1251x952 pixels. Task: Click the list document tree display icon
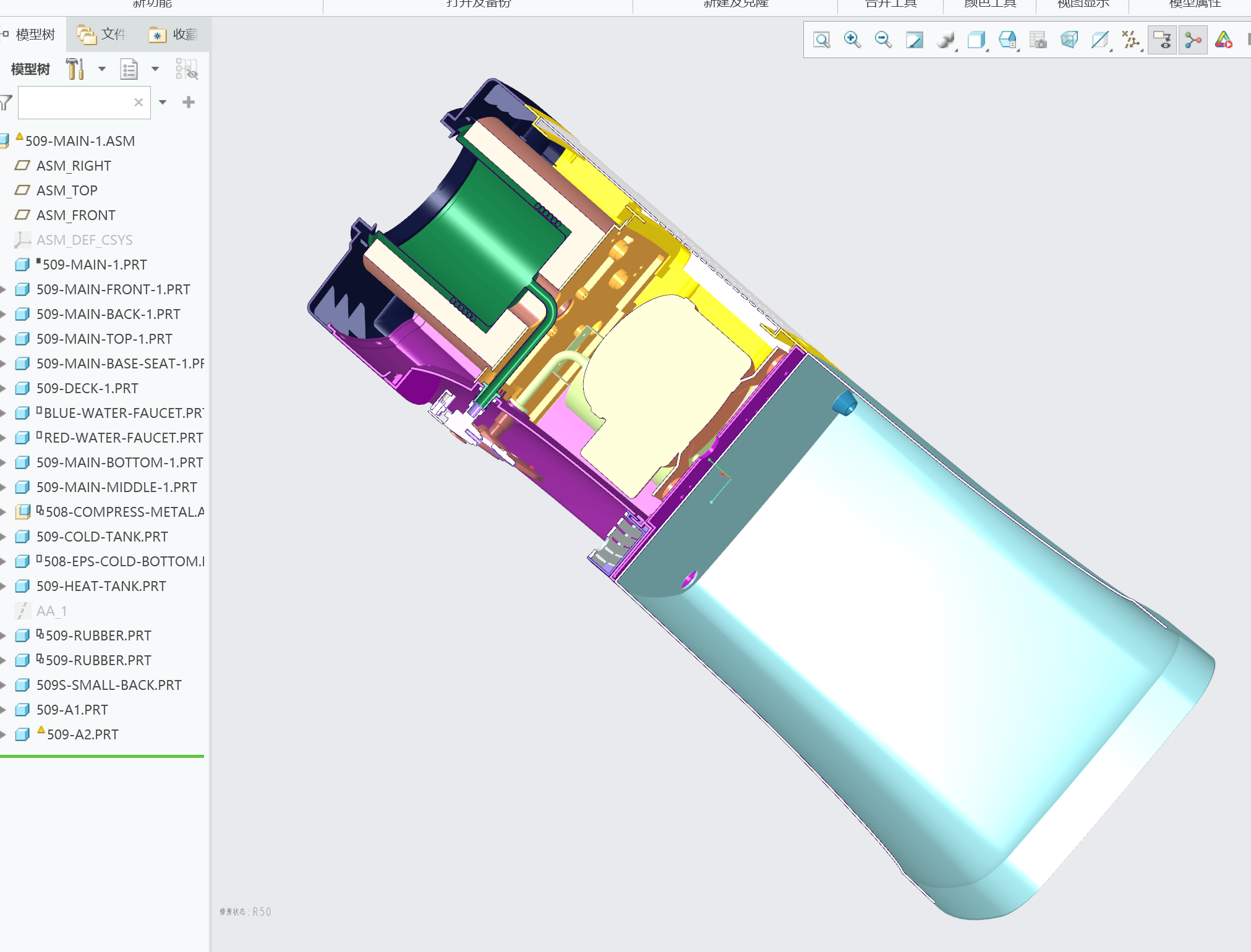click(x=129, y=69)
